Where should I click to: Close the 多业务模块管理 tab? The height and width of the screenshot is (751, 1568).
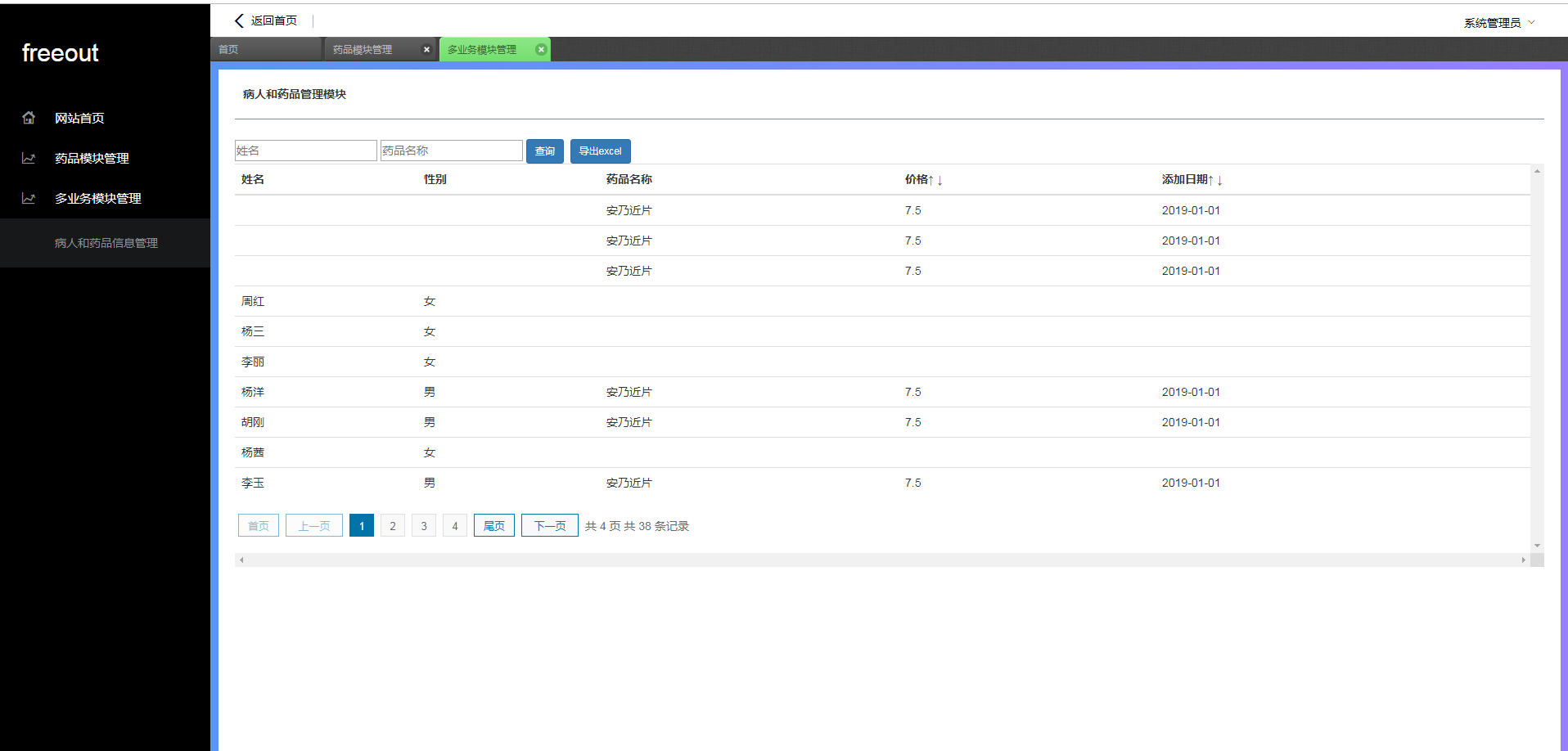(x=541, y=49)
